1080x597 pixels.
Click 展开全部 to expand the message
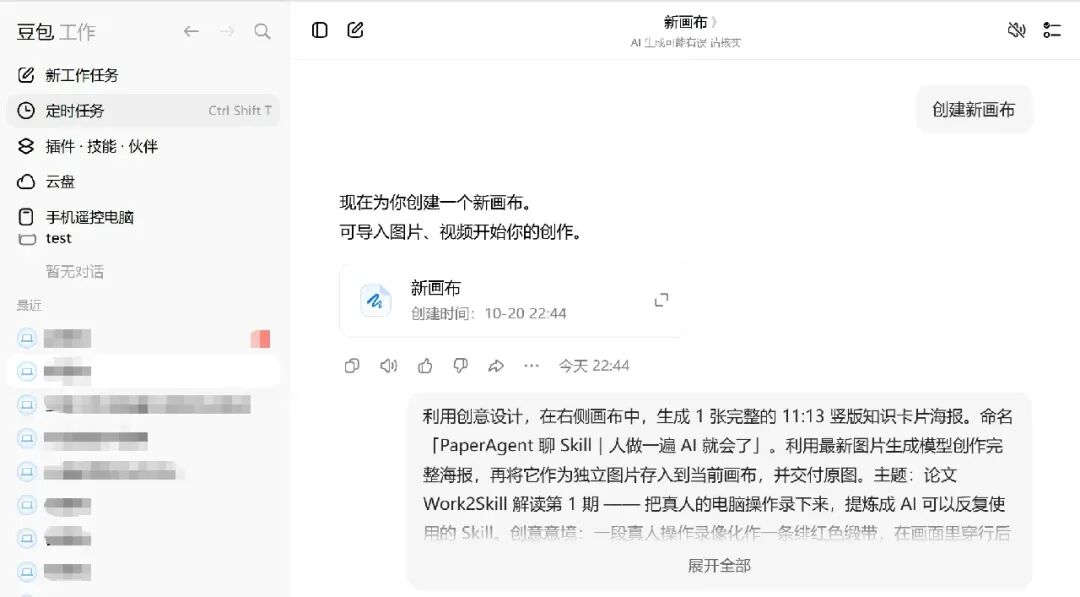[x=719, y=566]
